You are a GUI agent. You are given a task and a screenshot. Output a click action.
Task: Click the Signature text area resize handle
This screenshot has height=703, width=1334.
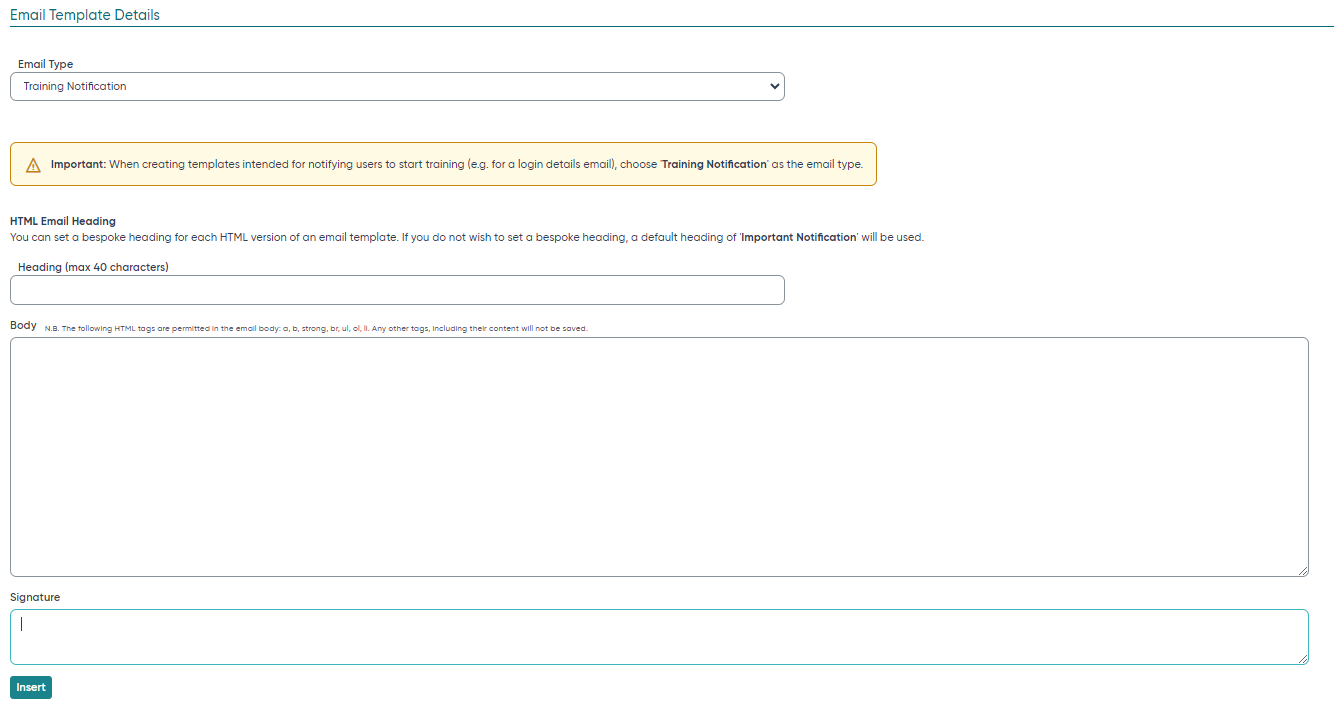coord(1303,659)
